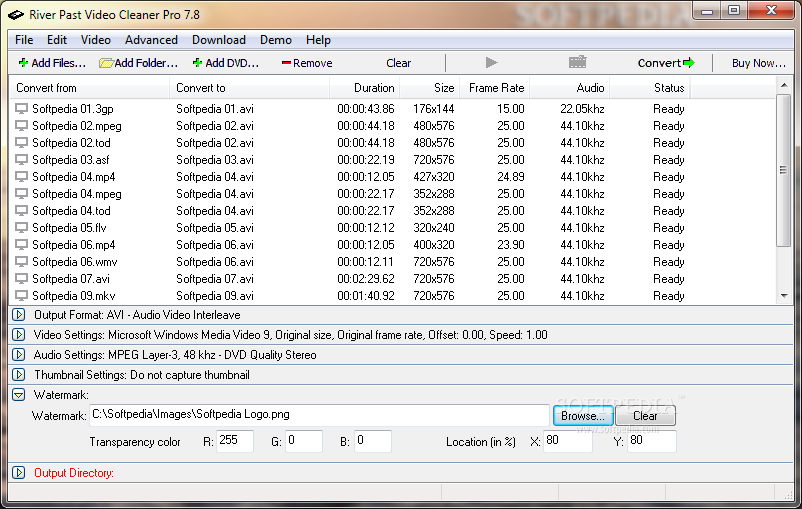Screen dimensions: 802x509
Task: Click the file icon of Softpedia 03.asf
Action: tap(21, 160)
